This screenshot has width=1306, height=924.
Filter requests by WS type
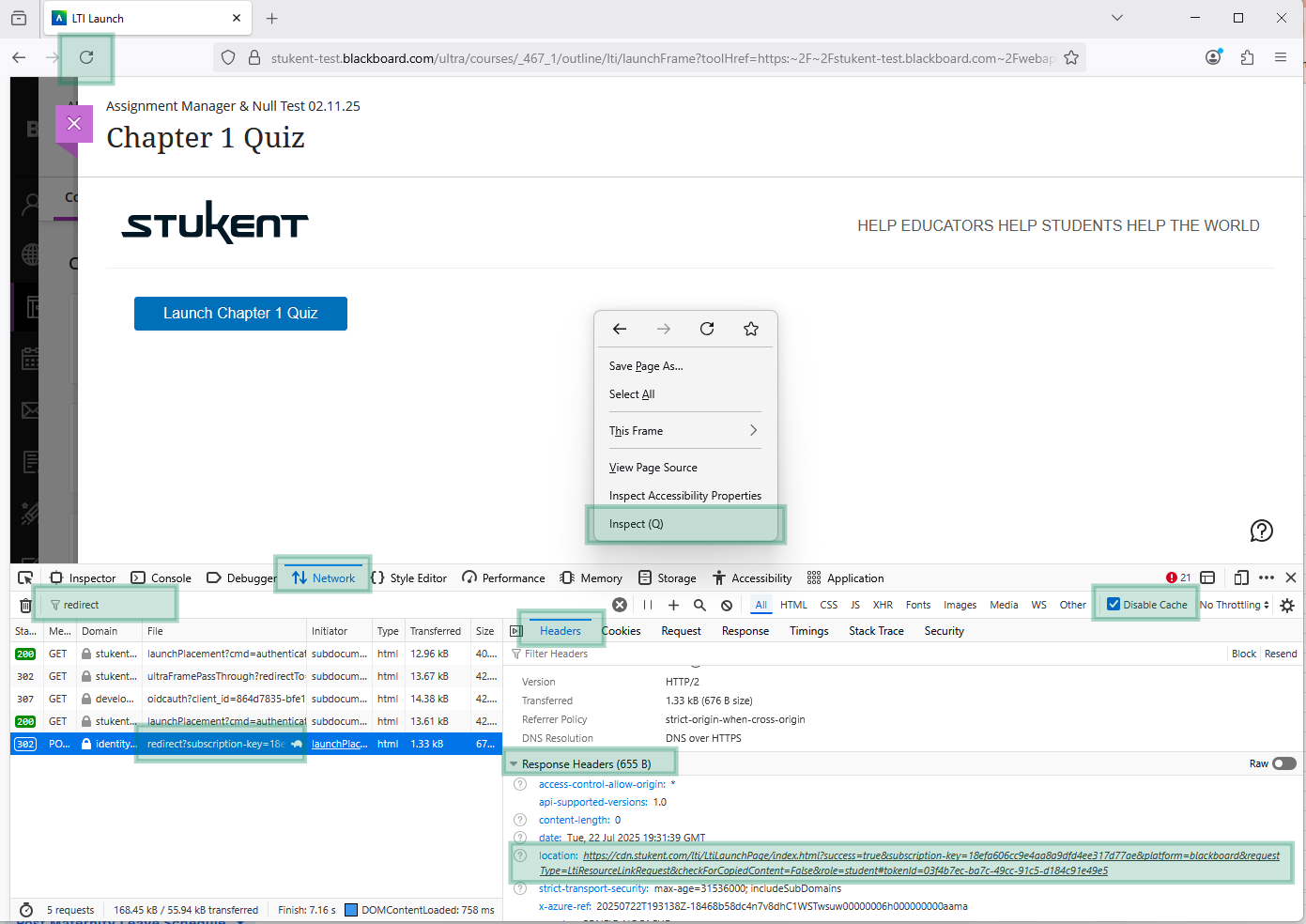tap(1038, 605)
